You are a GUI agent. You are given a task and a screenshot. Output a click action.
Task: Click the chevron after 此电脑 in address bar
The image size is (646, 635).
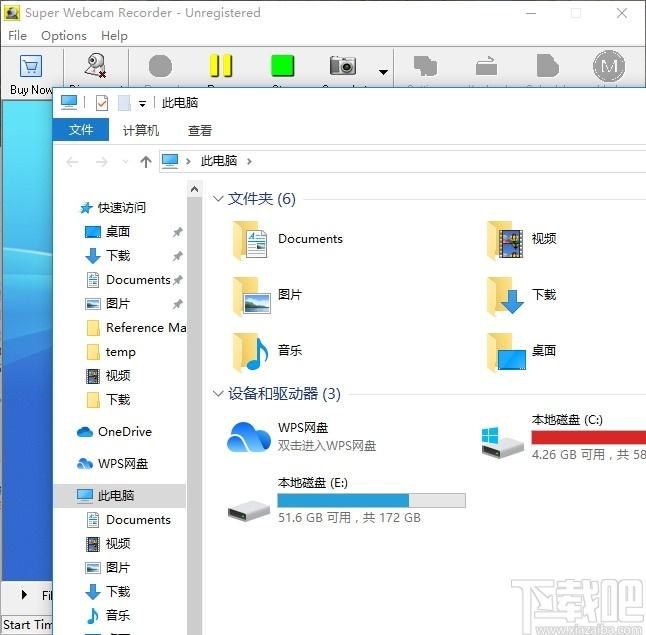[x=249, y=161]
